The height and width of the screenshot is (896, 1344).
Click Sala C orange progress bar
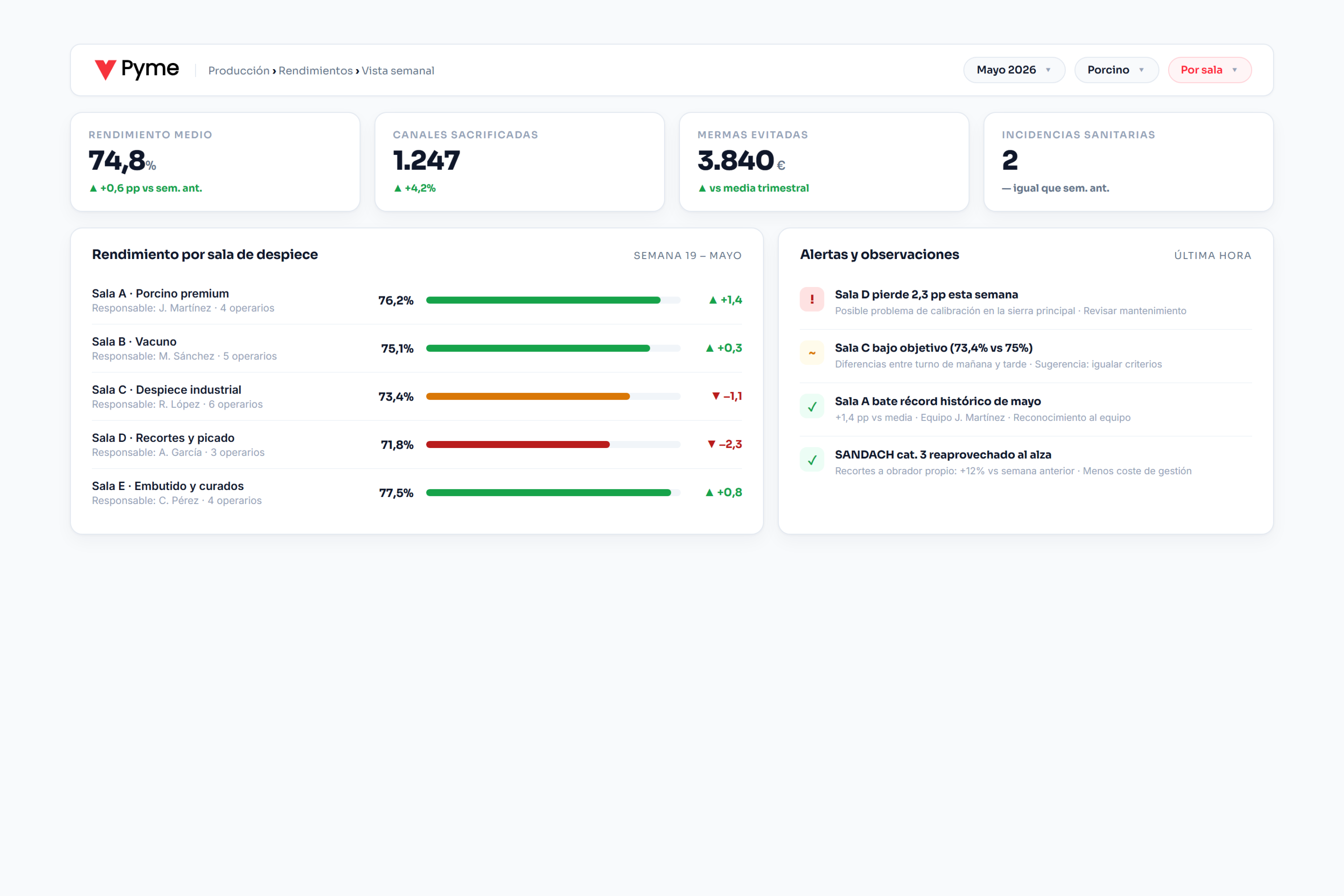[553, 396]
